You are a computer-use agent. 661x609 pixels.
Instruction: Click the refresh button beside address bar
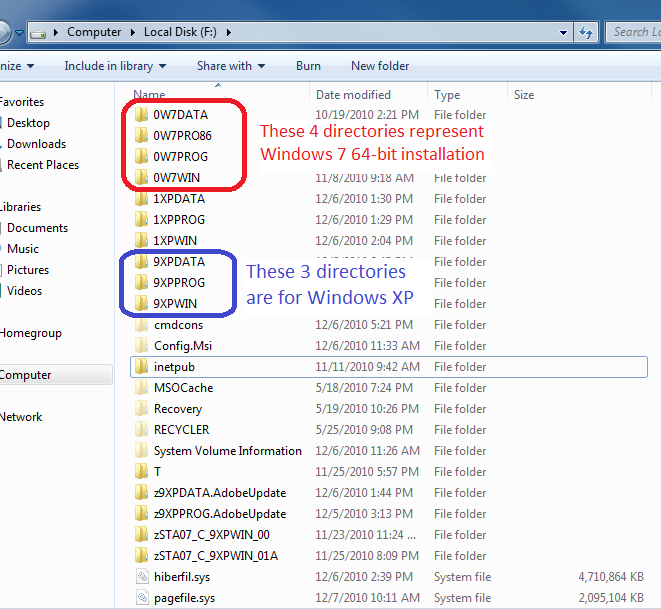(x=586, y=32)
